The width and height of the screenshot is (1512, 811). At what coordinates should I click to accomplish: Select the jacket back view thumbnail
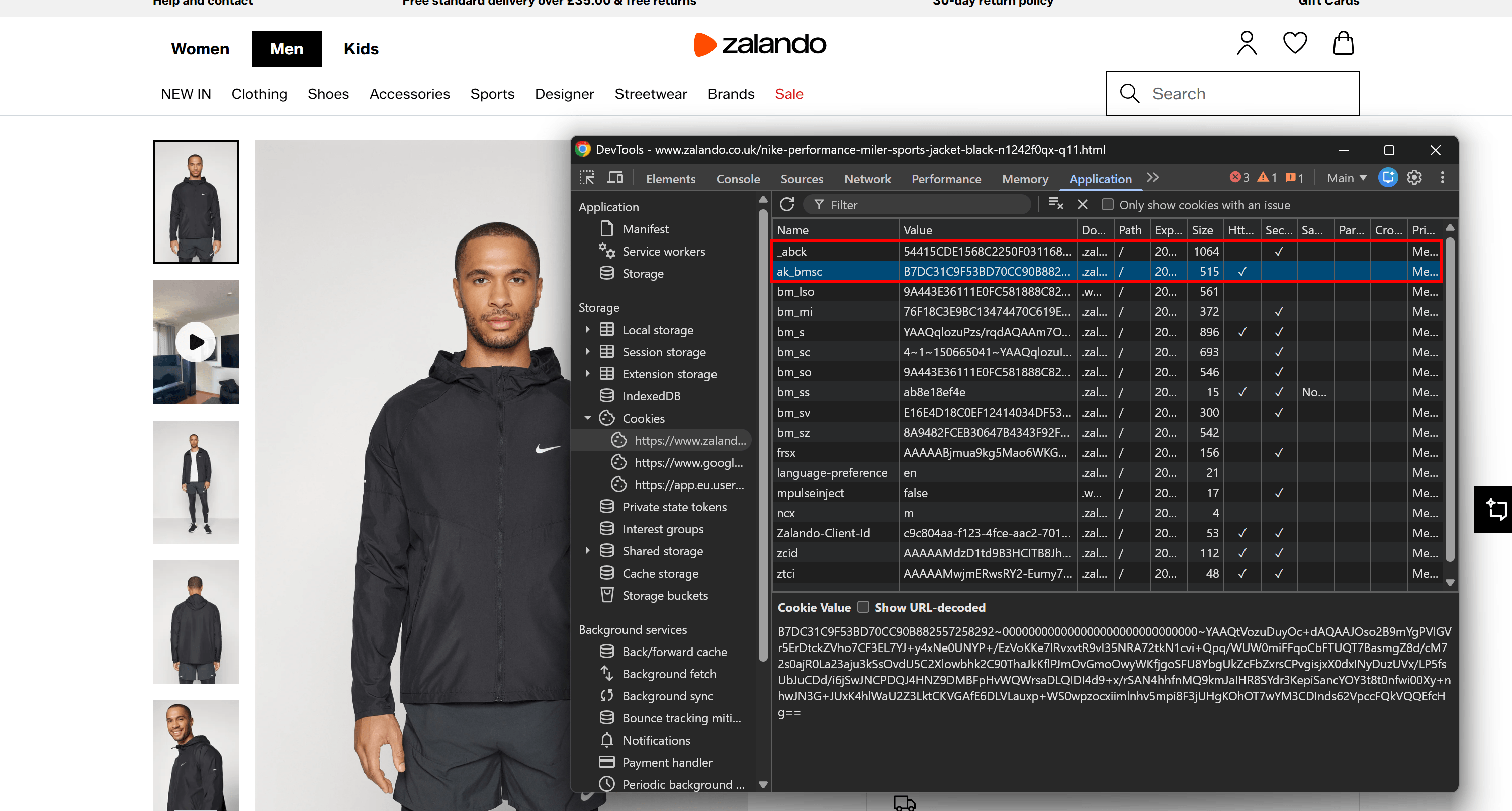pyautogui.click(x=196, y=622)
